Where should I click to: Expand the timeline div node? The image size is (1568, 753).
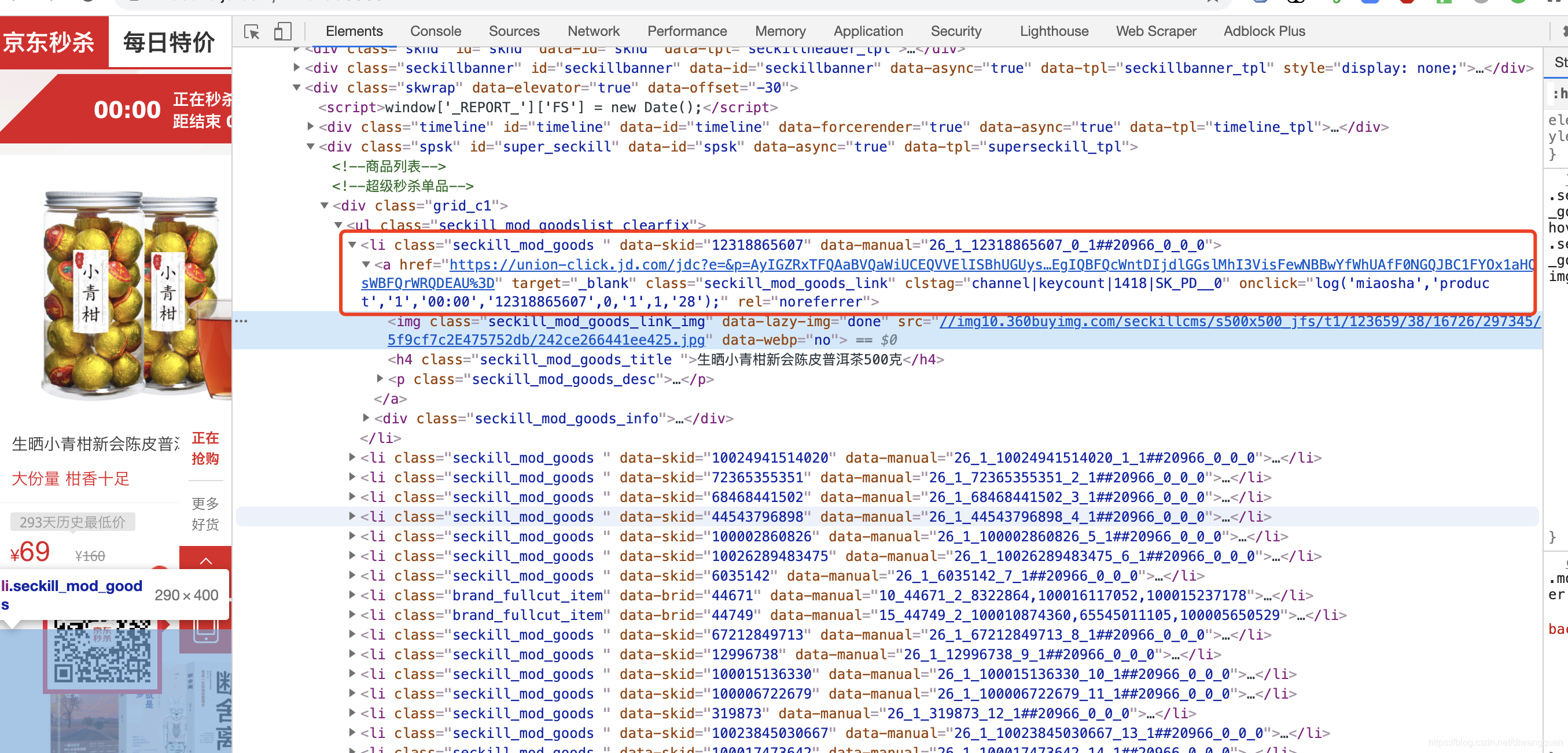coord(311,127)
